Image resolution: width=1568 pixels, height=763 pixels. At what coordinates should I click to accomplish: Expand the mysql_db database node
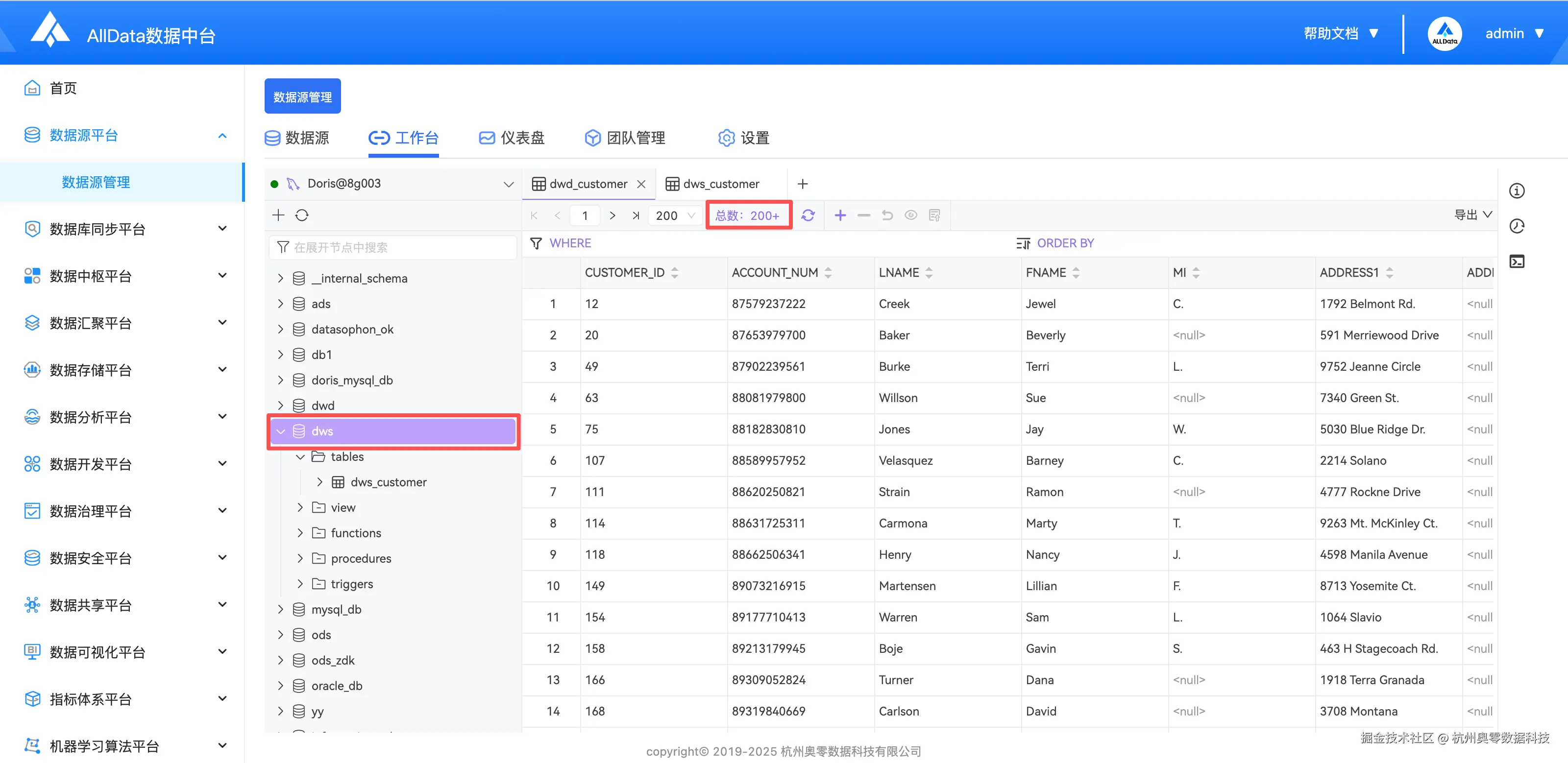281,609
